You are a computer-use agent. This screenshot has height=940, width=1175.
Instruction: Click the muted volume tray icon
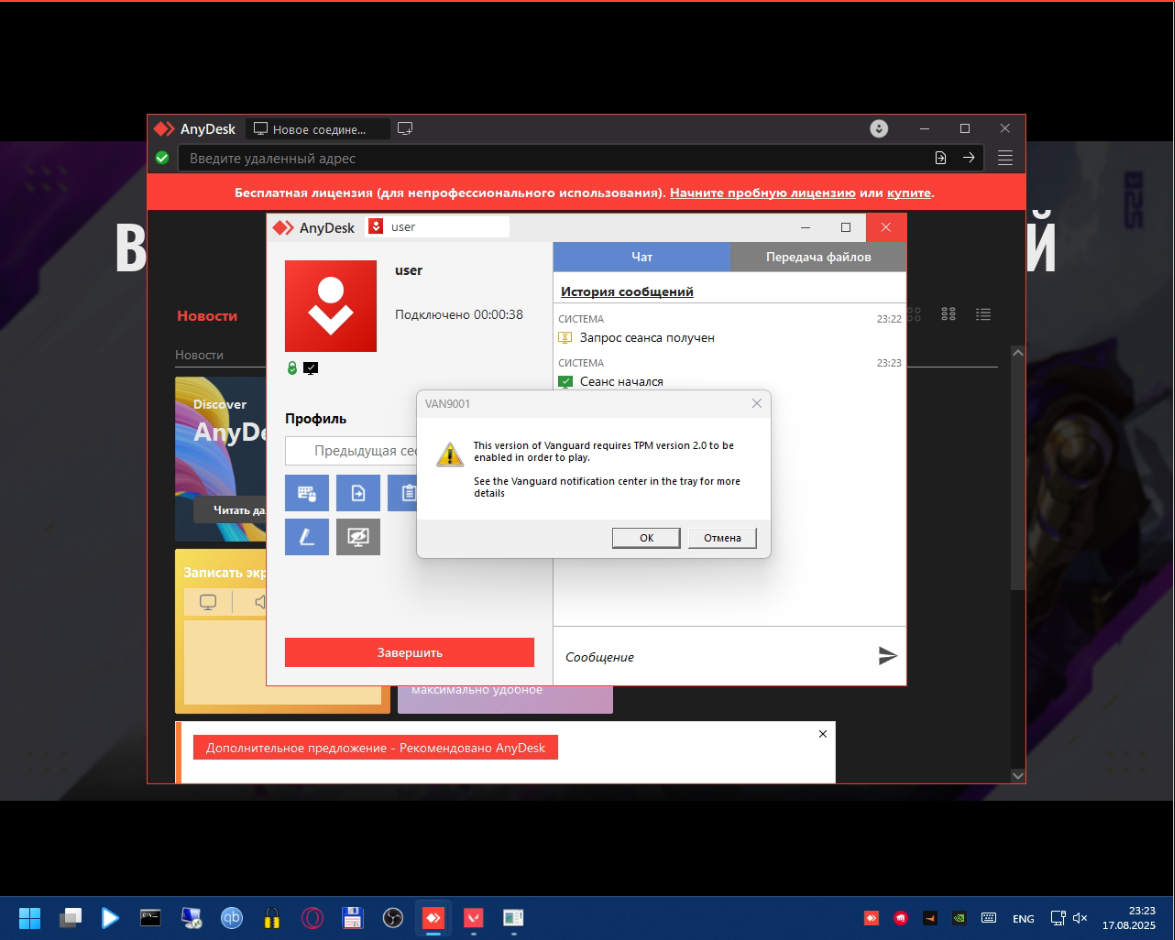1080,918
